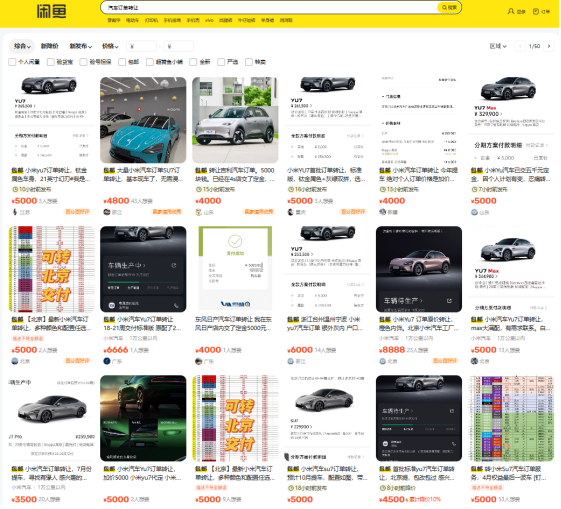The height and width of the screenshot is (509, 561).
Task: Open the YU7 Max ¥329,900 order image
Action: [511, 120]
